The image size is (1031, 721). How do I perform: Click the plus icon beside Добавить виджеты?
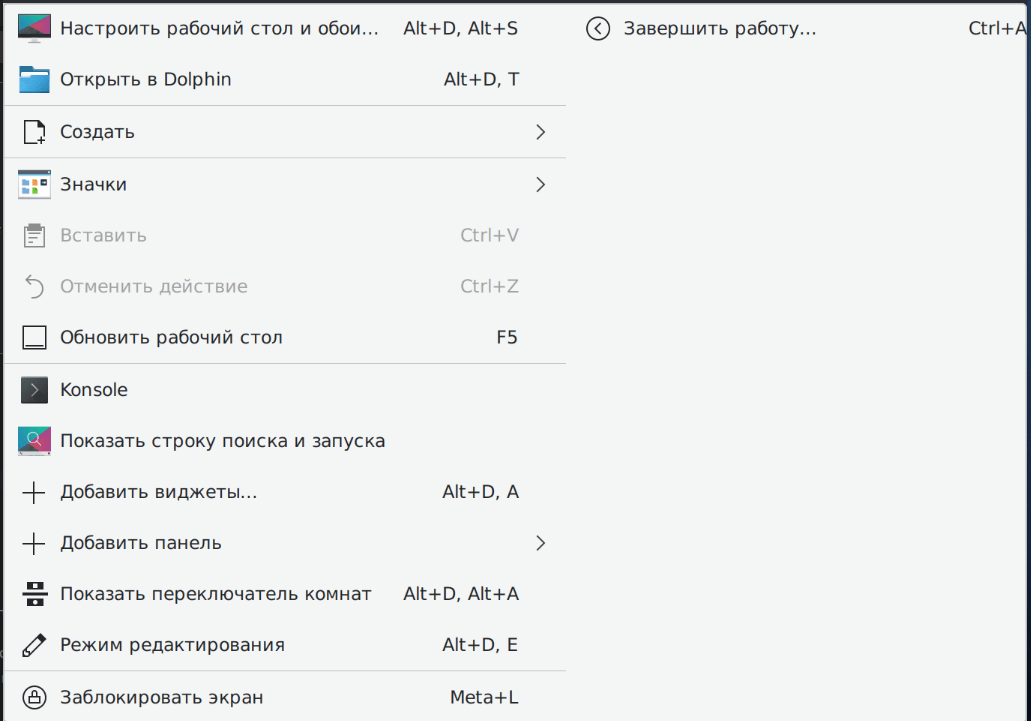(x=34, y=492)
